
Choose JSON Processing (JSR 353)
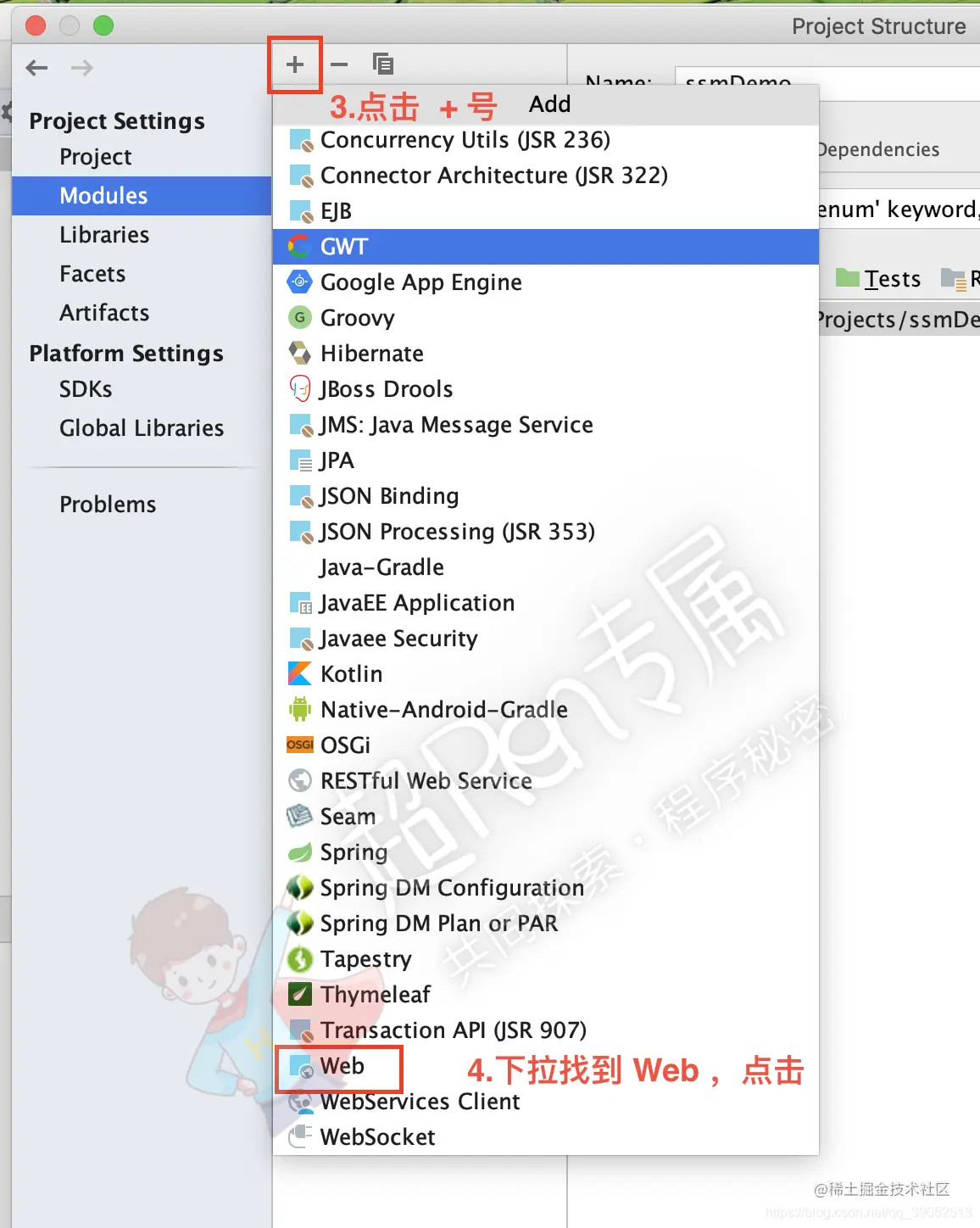pyautogui.click(x=546, y=532)
